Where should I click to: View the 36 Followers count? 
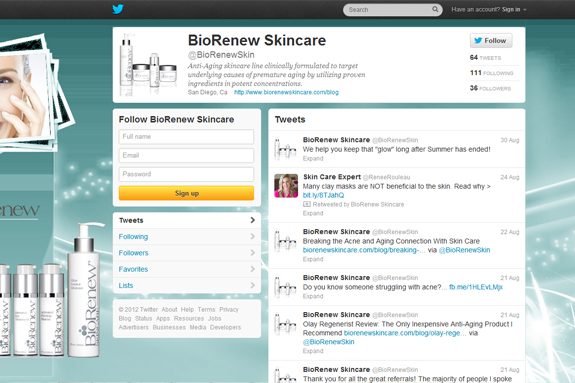[490, 88]
